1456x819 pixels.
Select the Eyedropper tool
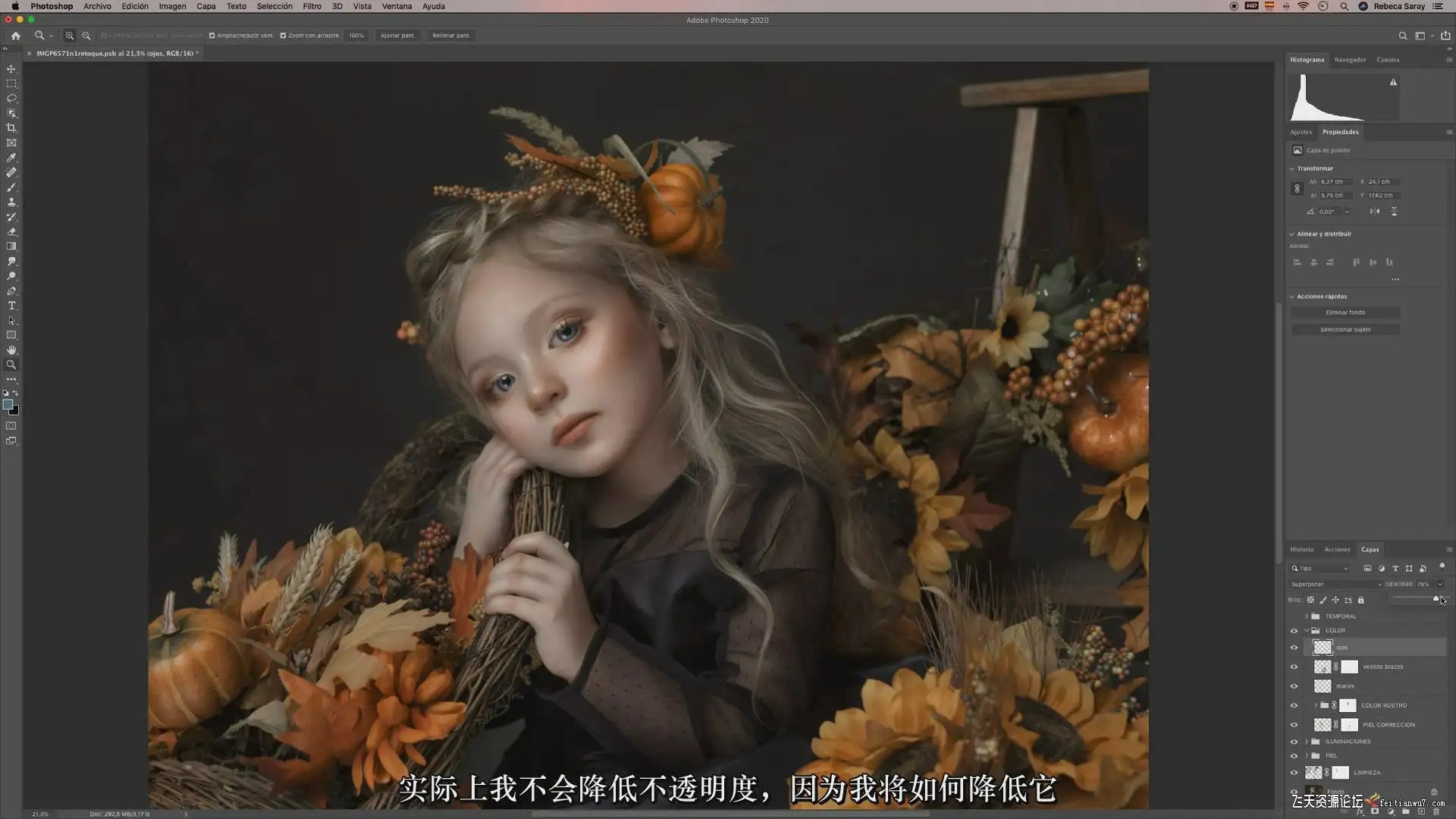(11, 158)
